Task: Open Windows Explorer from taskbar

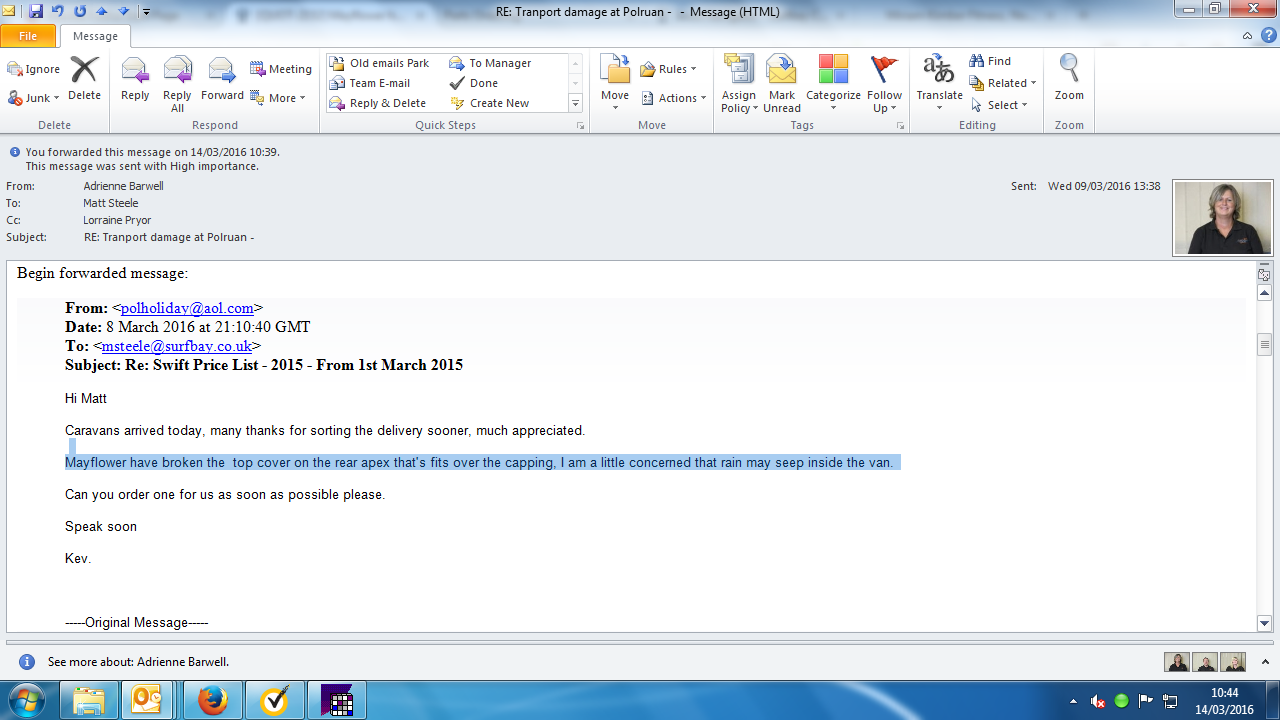Action: [x=89, y=700]
